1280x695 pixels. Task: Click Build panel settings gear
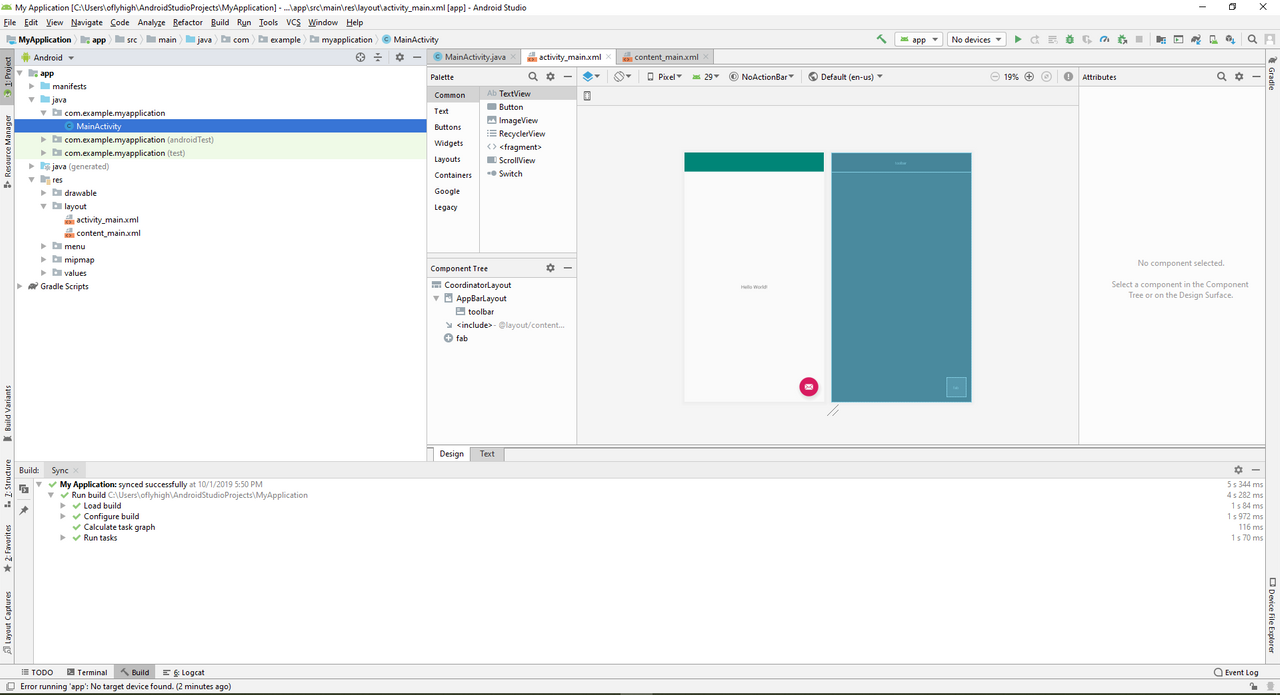1239,469
